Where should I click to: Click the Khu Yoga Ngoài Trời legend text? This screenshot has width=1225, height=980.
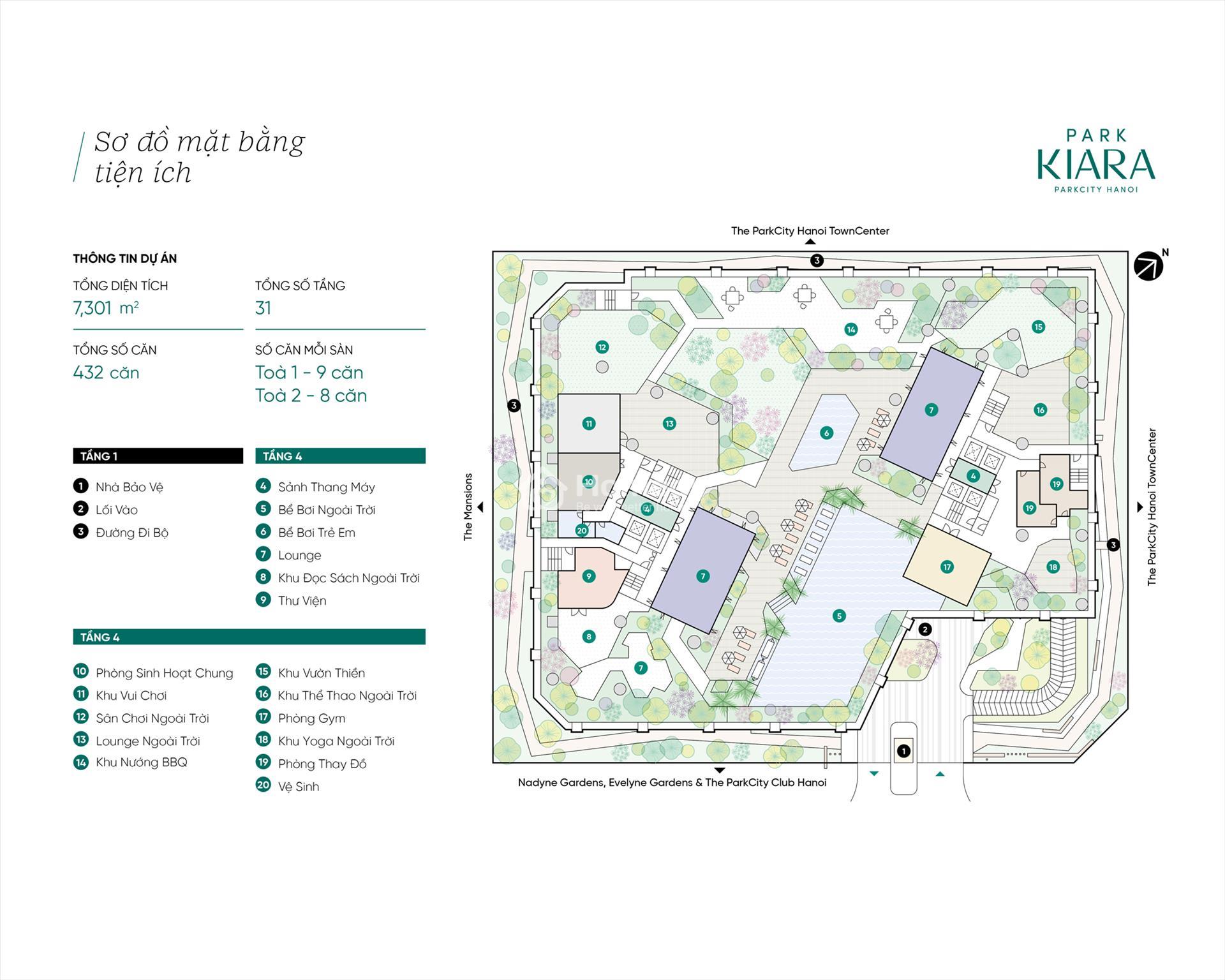click(x=336, y=741)
